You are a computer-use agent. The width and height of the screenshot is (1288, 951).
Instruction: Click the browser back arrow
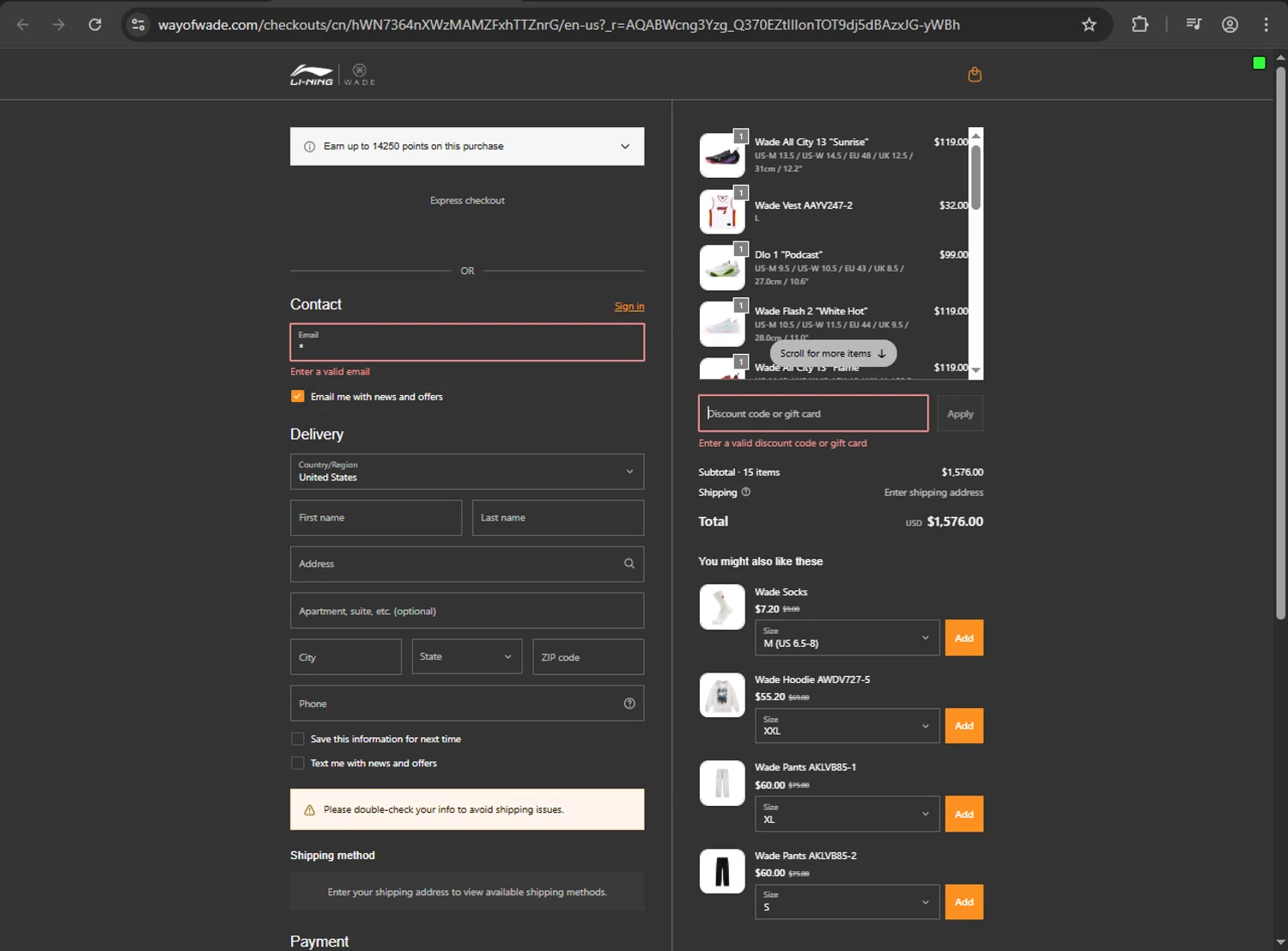pyautogui.click(x=23, y=25)
